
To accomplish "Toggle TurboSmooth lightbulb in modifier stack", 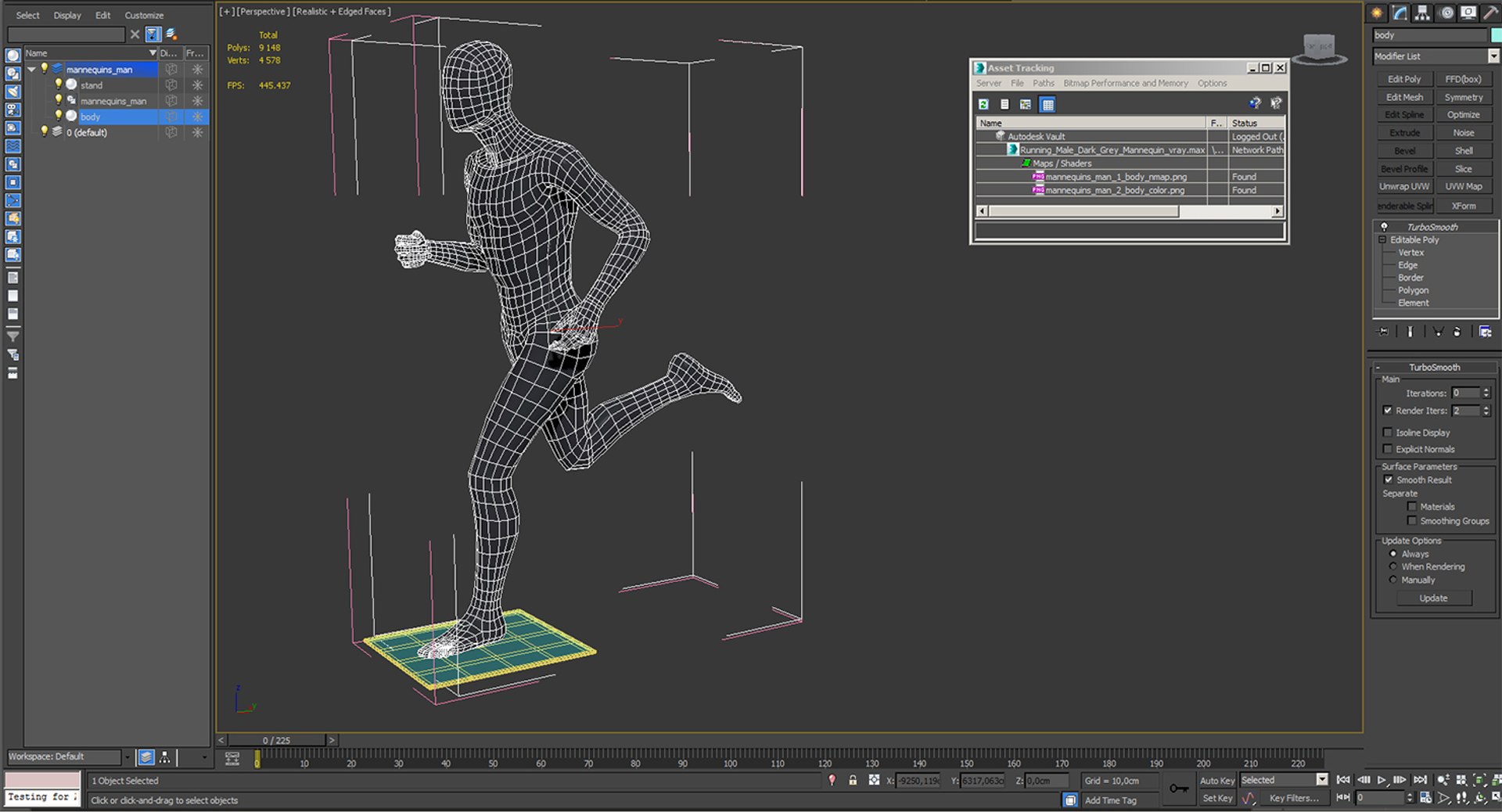I will [x=1384, y=227].
